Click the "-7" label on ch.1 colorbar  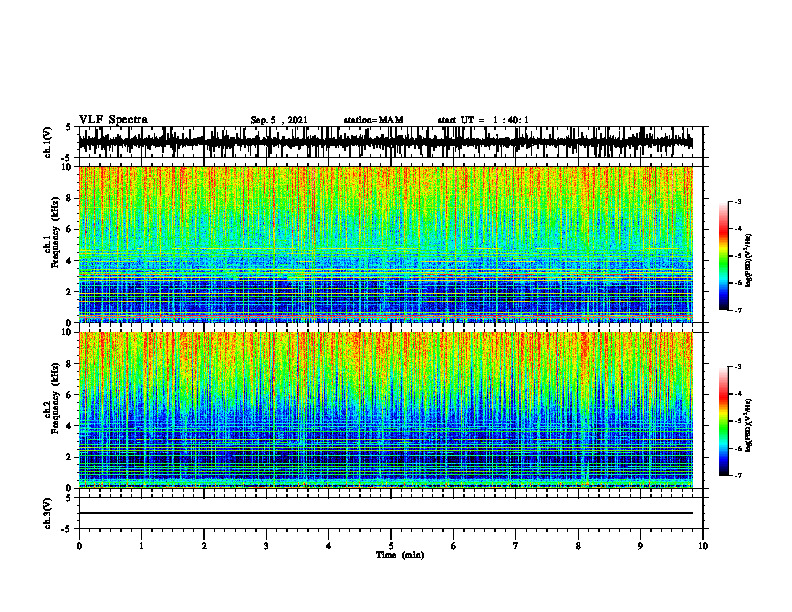coord(738,311)
